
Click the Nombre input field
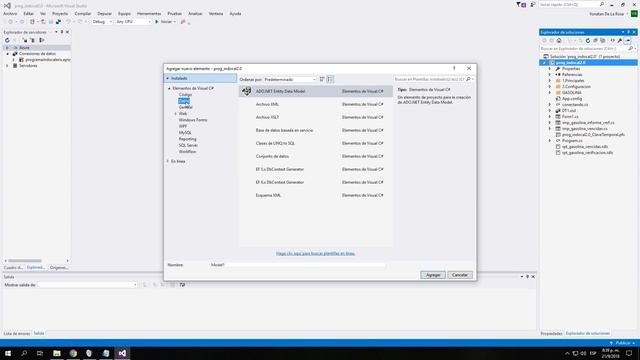(298, 265)
